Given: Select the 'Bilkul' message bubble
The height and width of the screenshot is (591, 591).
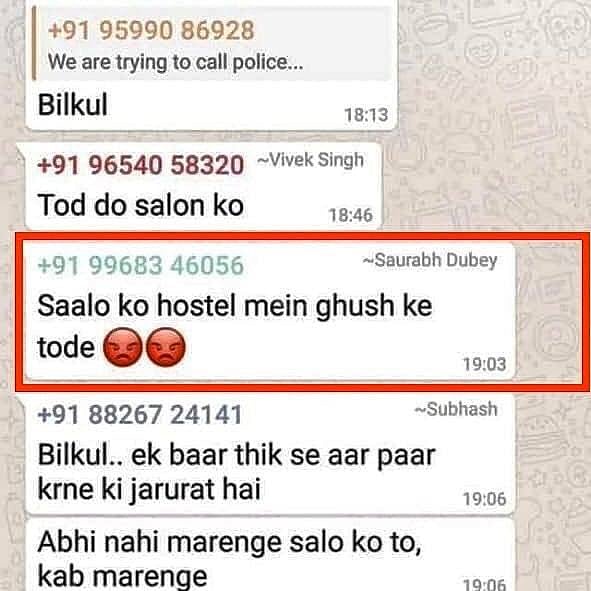Looking at the screenshot, I should (x=212, y=65).
